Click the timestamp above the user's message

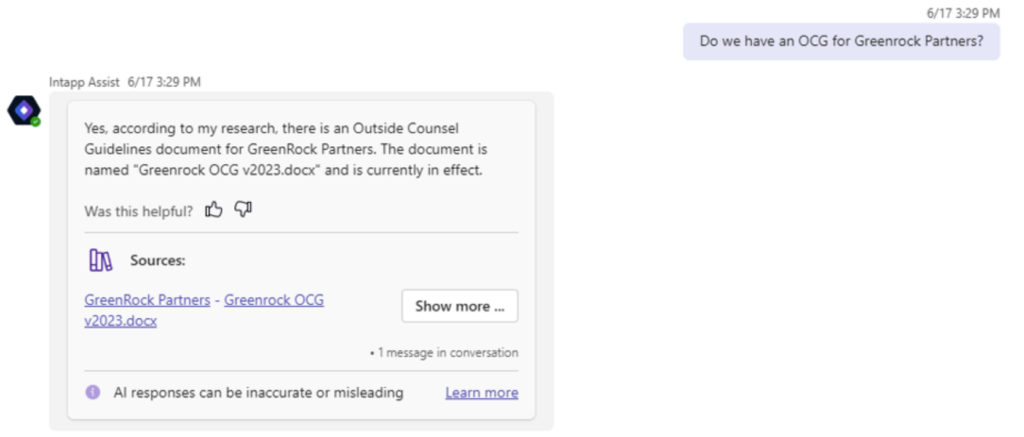click(963, 13)
